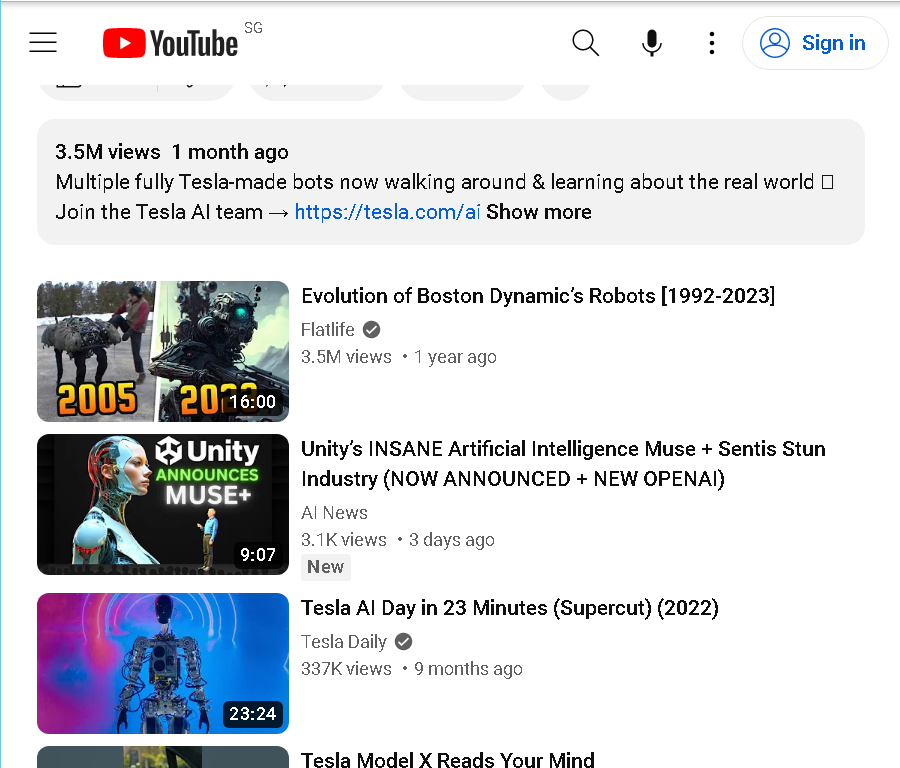Image resolution: width=900 pixels, height=768 pixels.
Task: Click the New badge under AI News
Action: click(x=325, y=567)
